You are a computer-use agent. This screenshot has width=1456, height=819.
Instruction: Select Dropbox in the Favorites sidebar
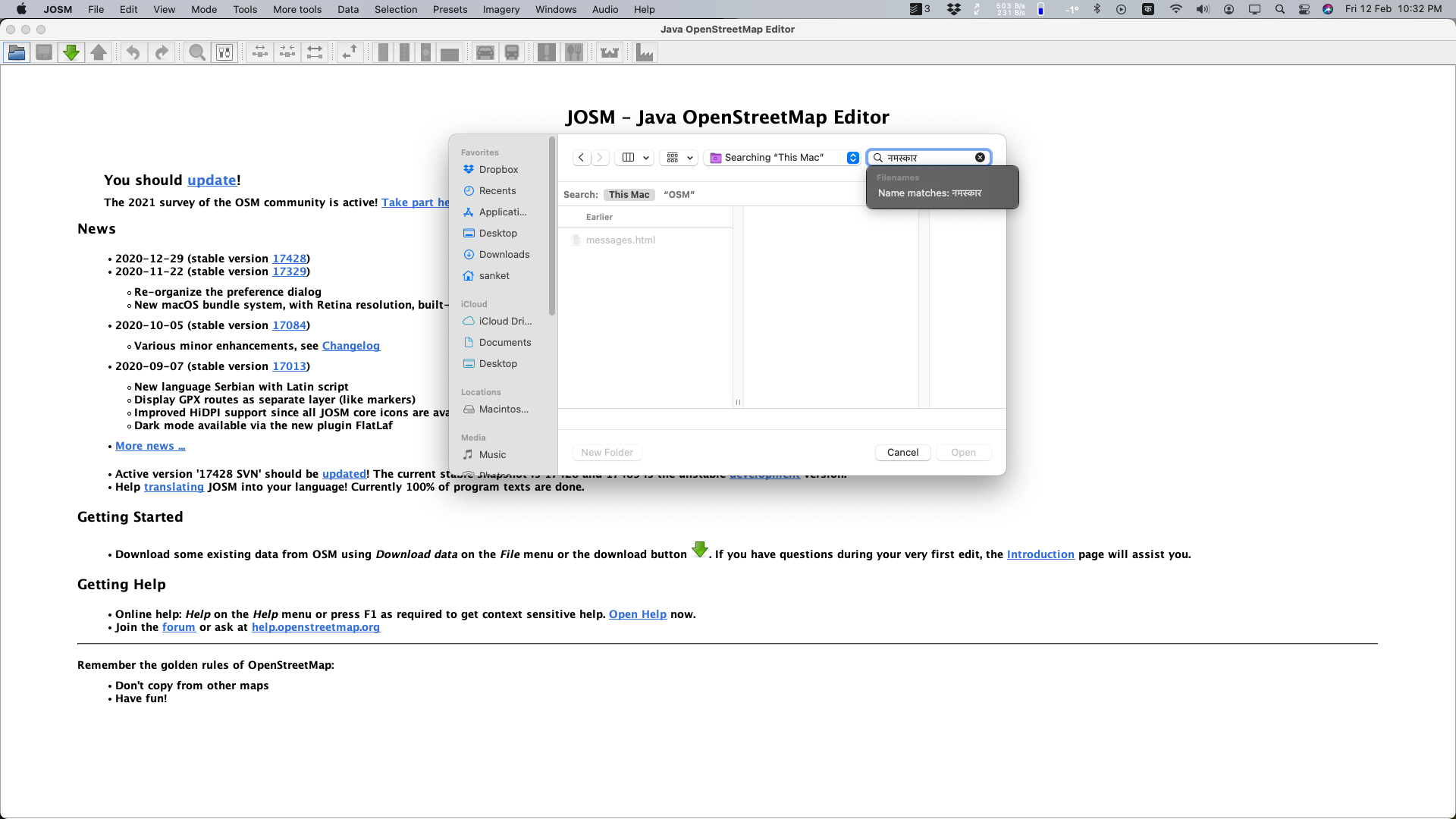pyautogui.click(x=498, y=170)
